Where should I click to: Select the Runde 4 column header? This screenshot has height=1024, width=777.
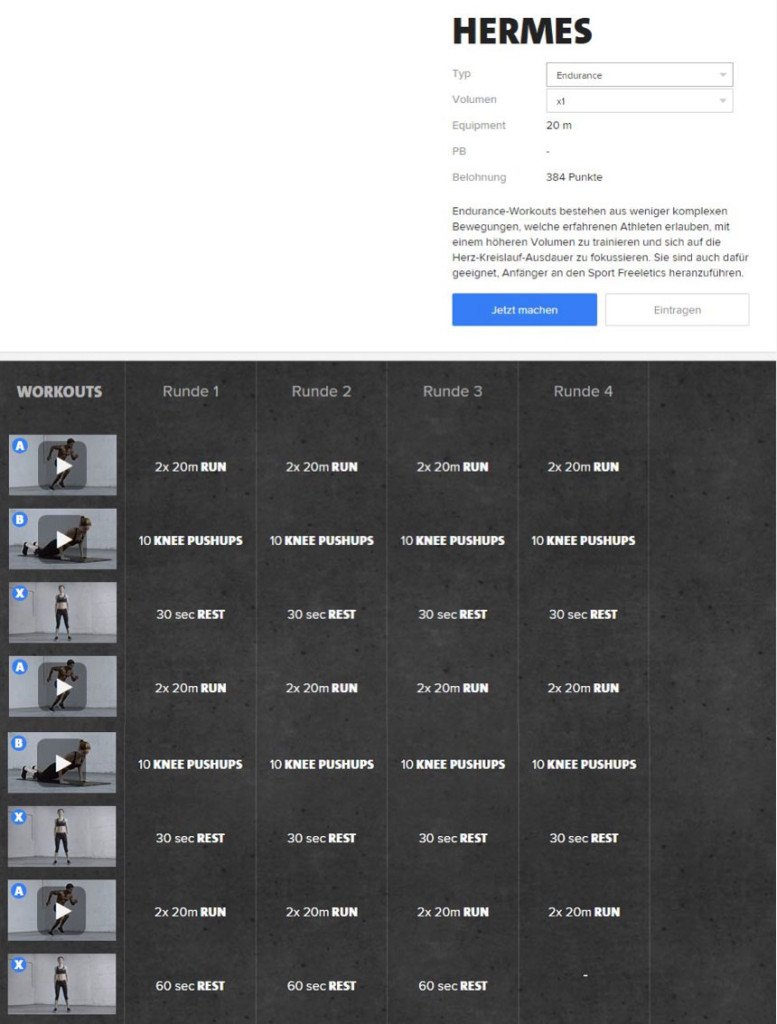coord(583,391)
